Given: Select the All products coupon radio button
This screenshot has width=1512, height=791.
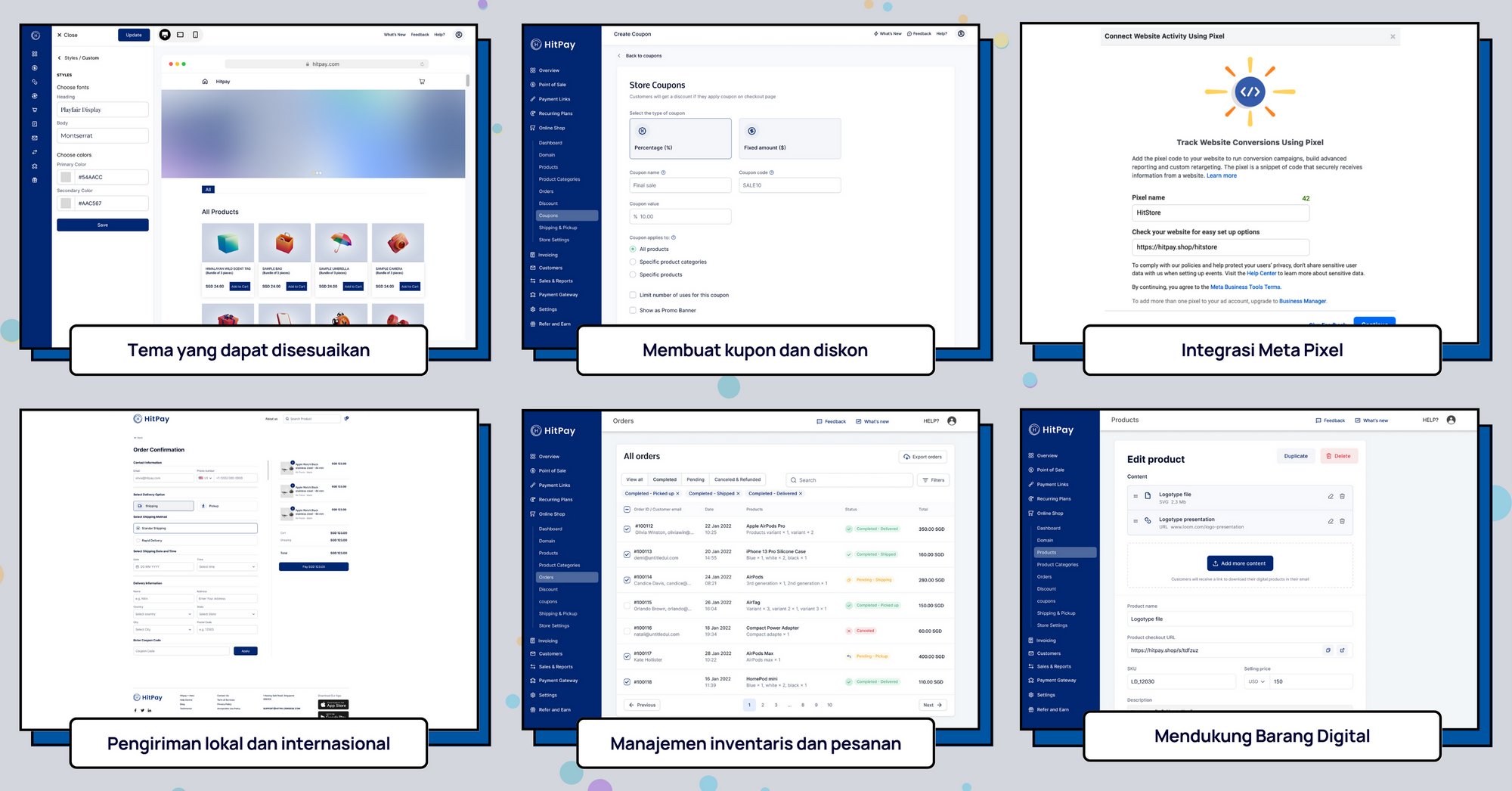Looking at the screenshot, I should [633, 250].
